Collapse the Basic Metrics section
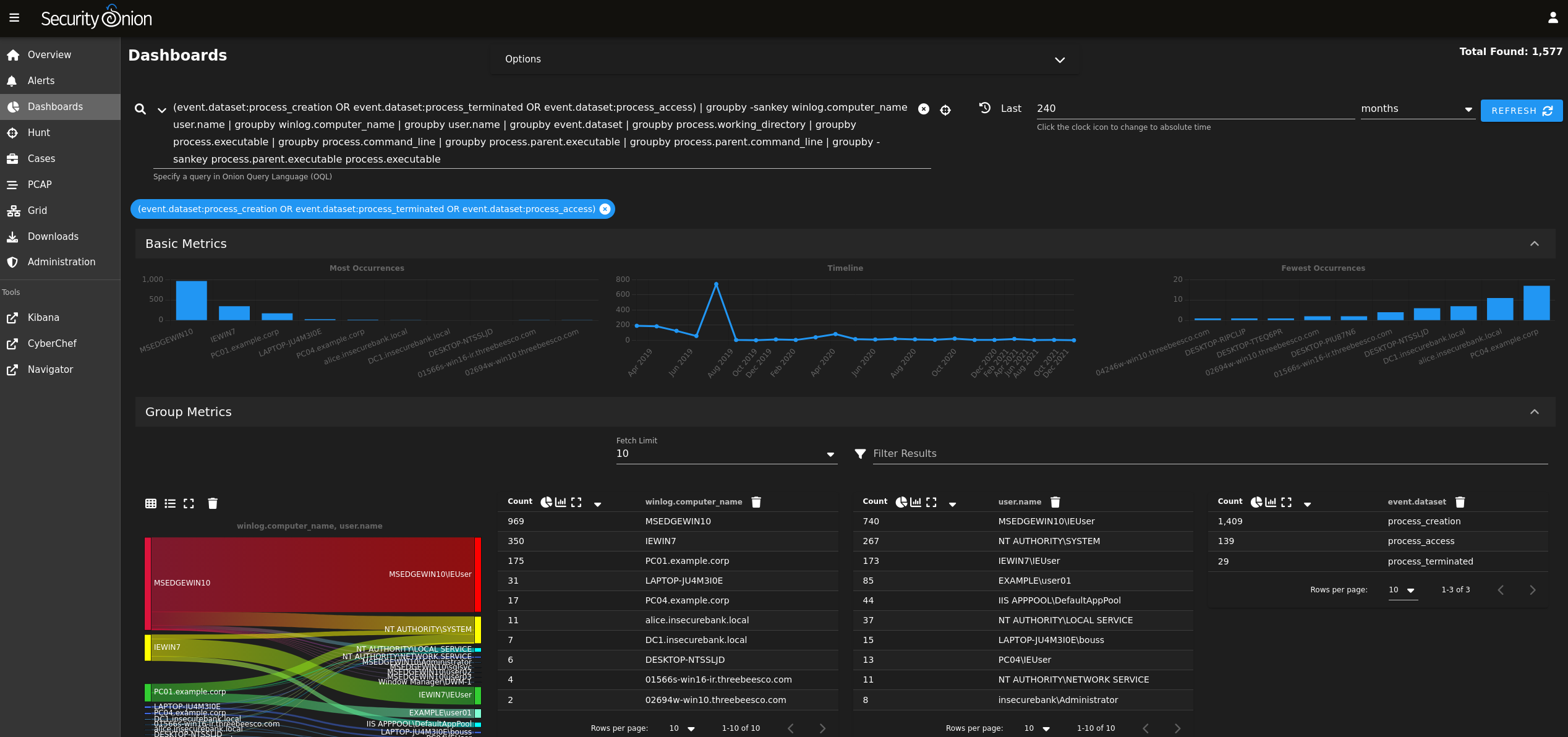This screenshot has width=1568, height=737. (x=1534, y=244)
